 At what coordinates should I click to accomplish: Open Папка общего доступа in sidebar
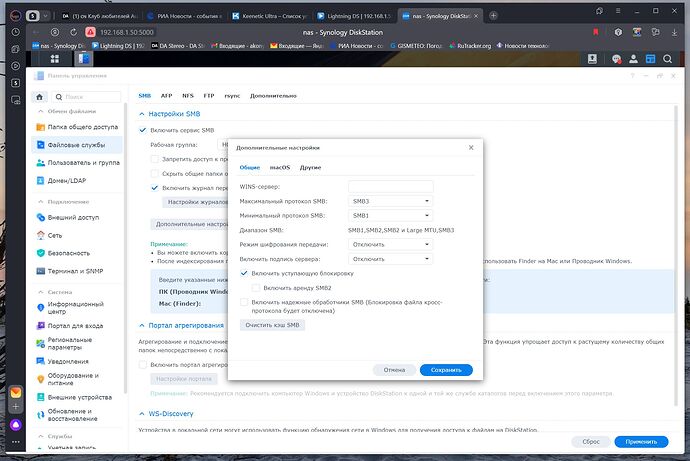click(x=77, y=127)
